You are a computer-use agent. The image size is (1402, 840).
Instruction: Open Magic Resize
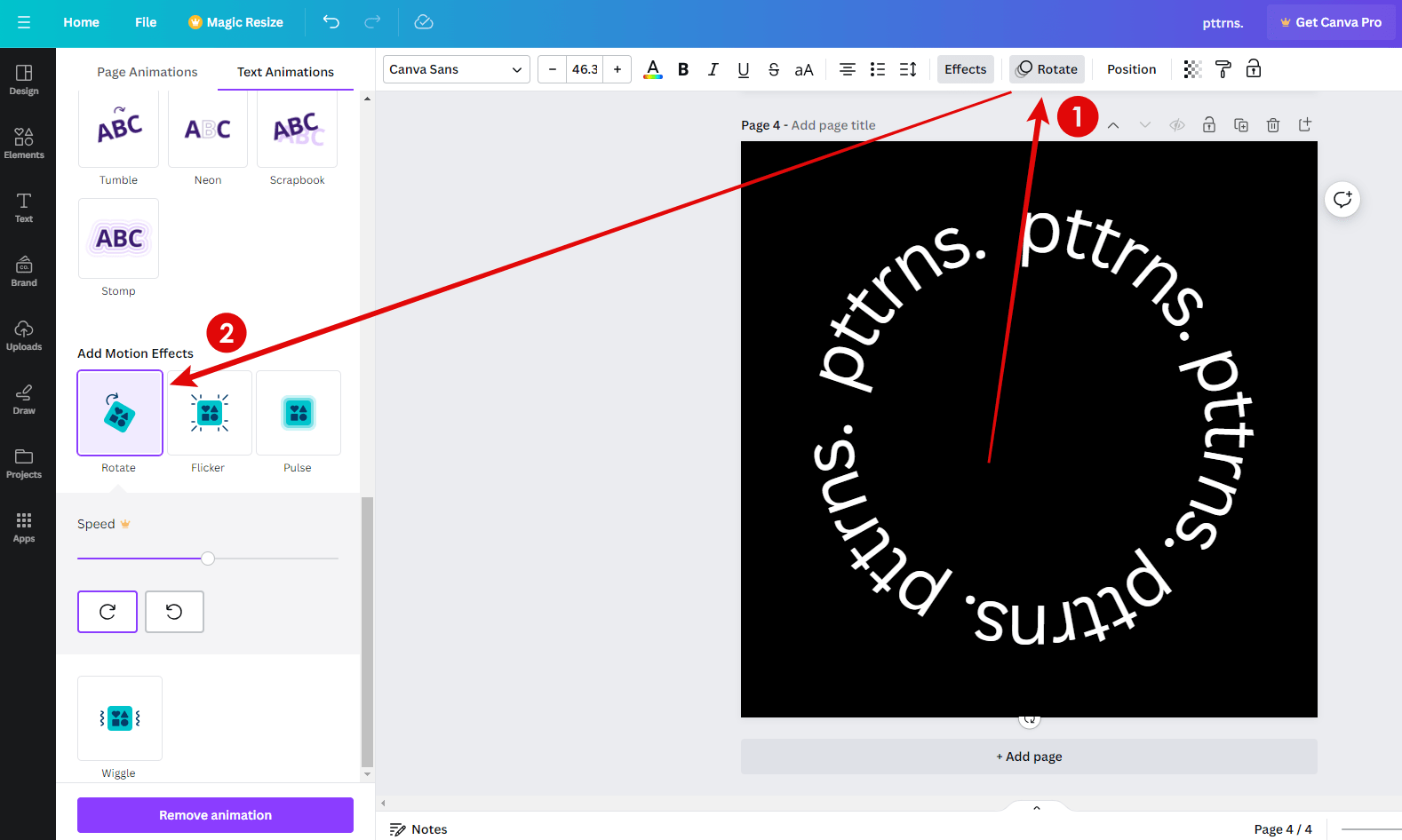[235, 22]
